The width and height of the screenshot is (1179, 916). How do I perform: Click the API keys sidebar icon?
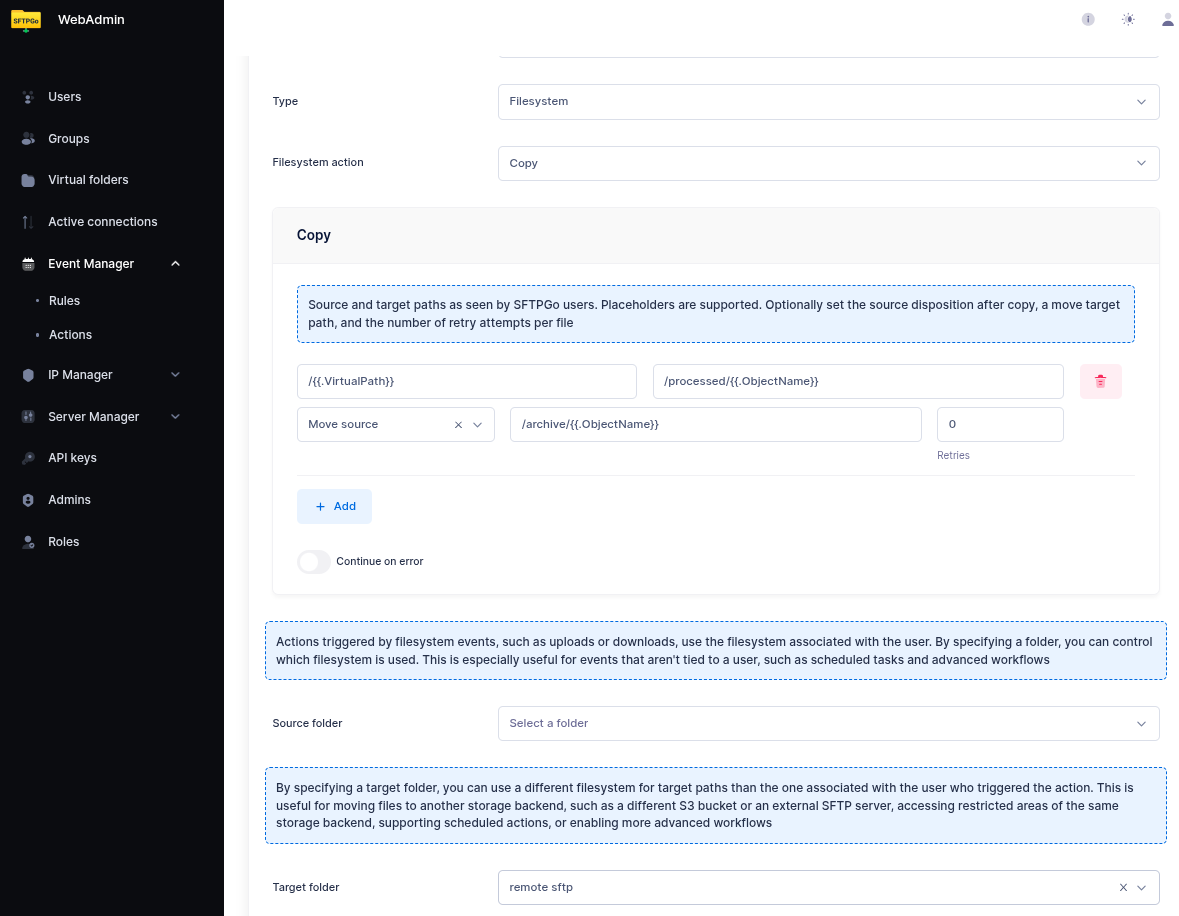tap(28, 458)
